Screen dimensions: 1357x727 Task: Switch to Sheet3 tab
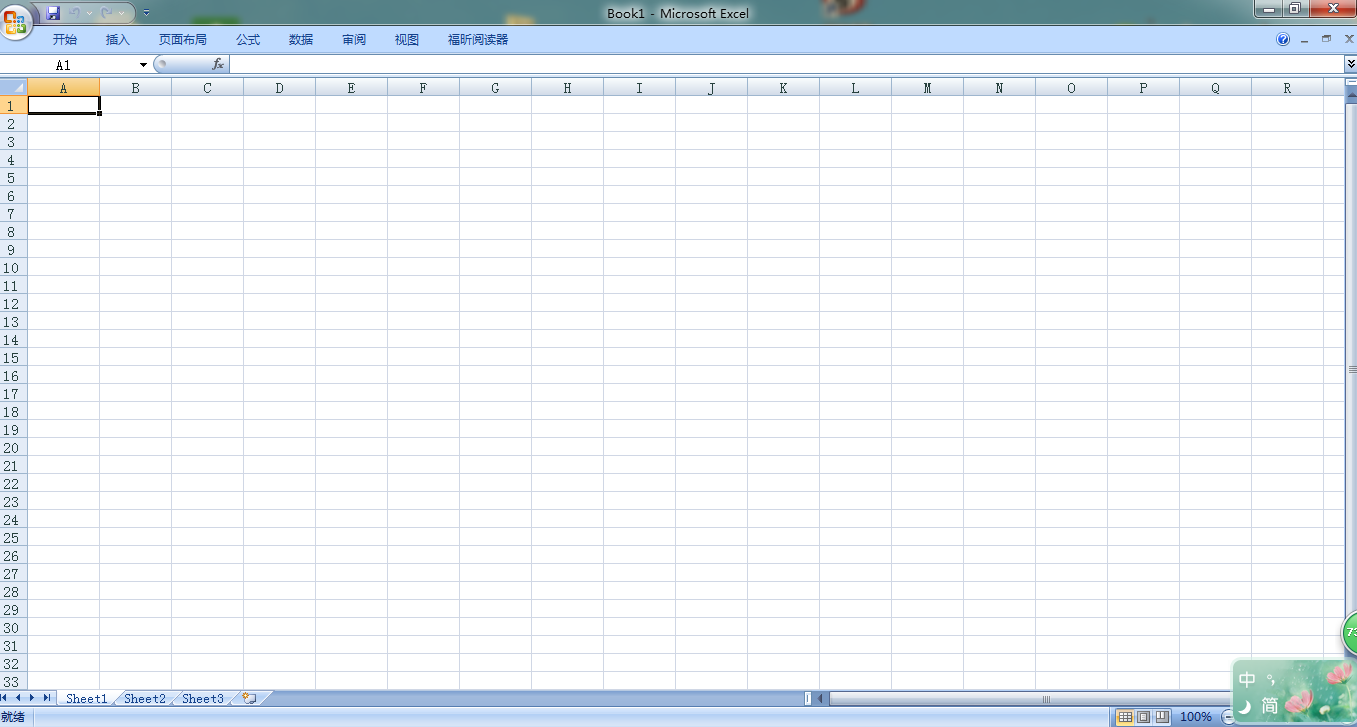coord(203,699)
